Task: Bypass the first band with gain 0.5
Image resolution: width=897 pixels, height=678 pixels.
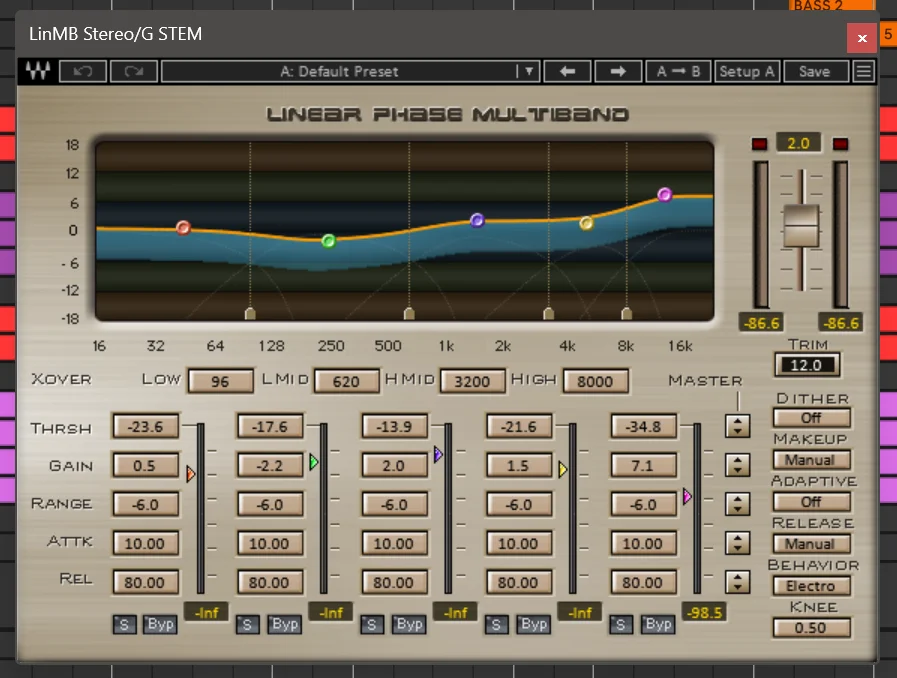Action: tap(160, 624)
